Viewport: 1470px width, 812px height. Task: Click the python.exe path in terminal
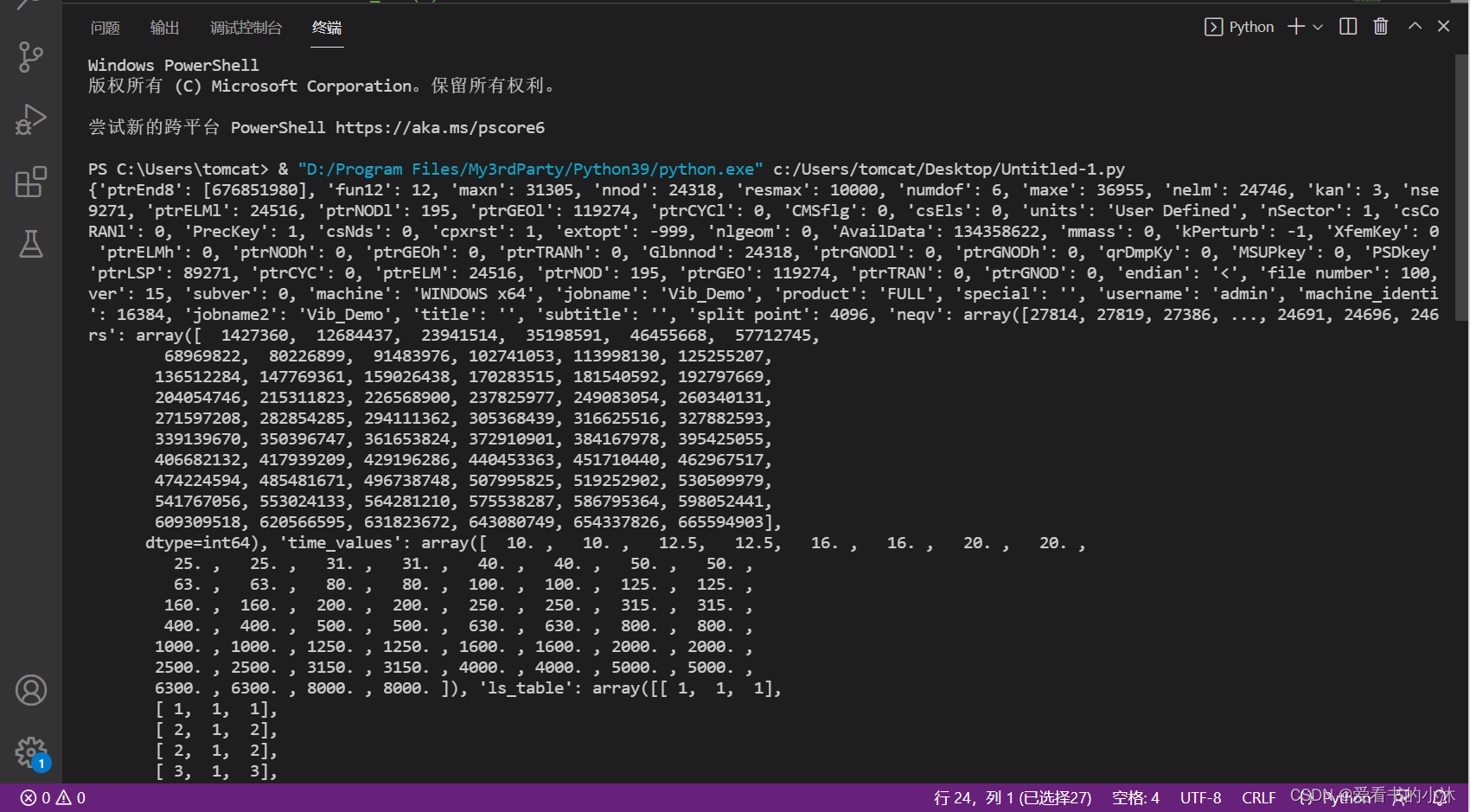531,169
